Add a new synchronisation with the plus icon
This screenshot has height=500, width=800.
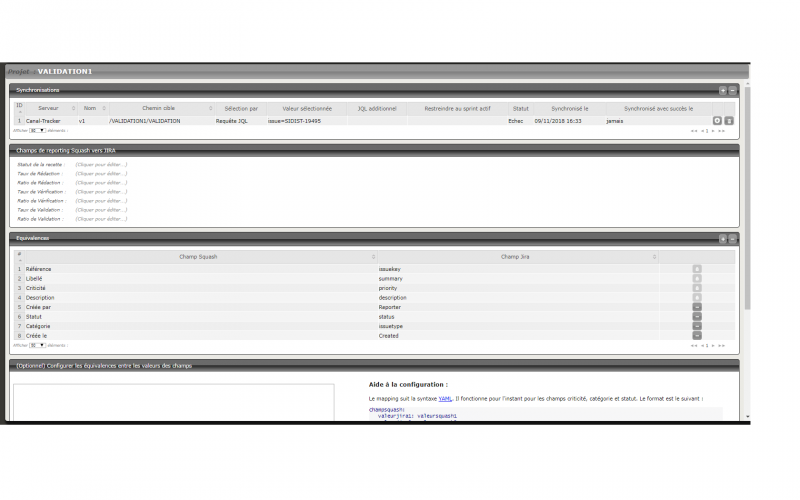[x=722, y=90]
